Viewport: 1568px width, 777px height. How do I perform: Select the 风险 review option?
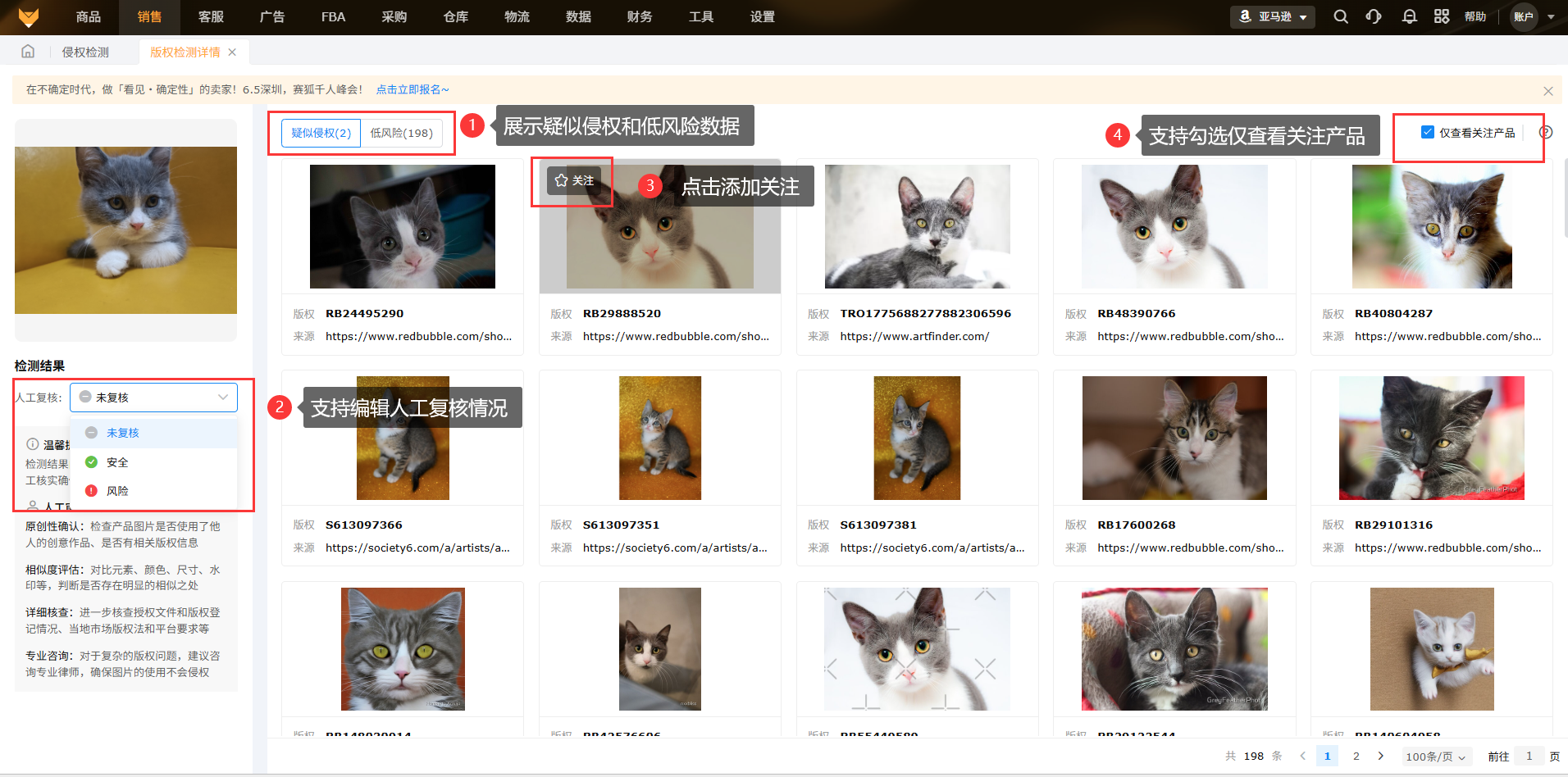(x=117, y=491)
